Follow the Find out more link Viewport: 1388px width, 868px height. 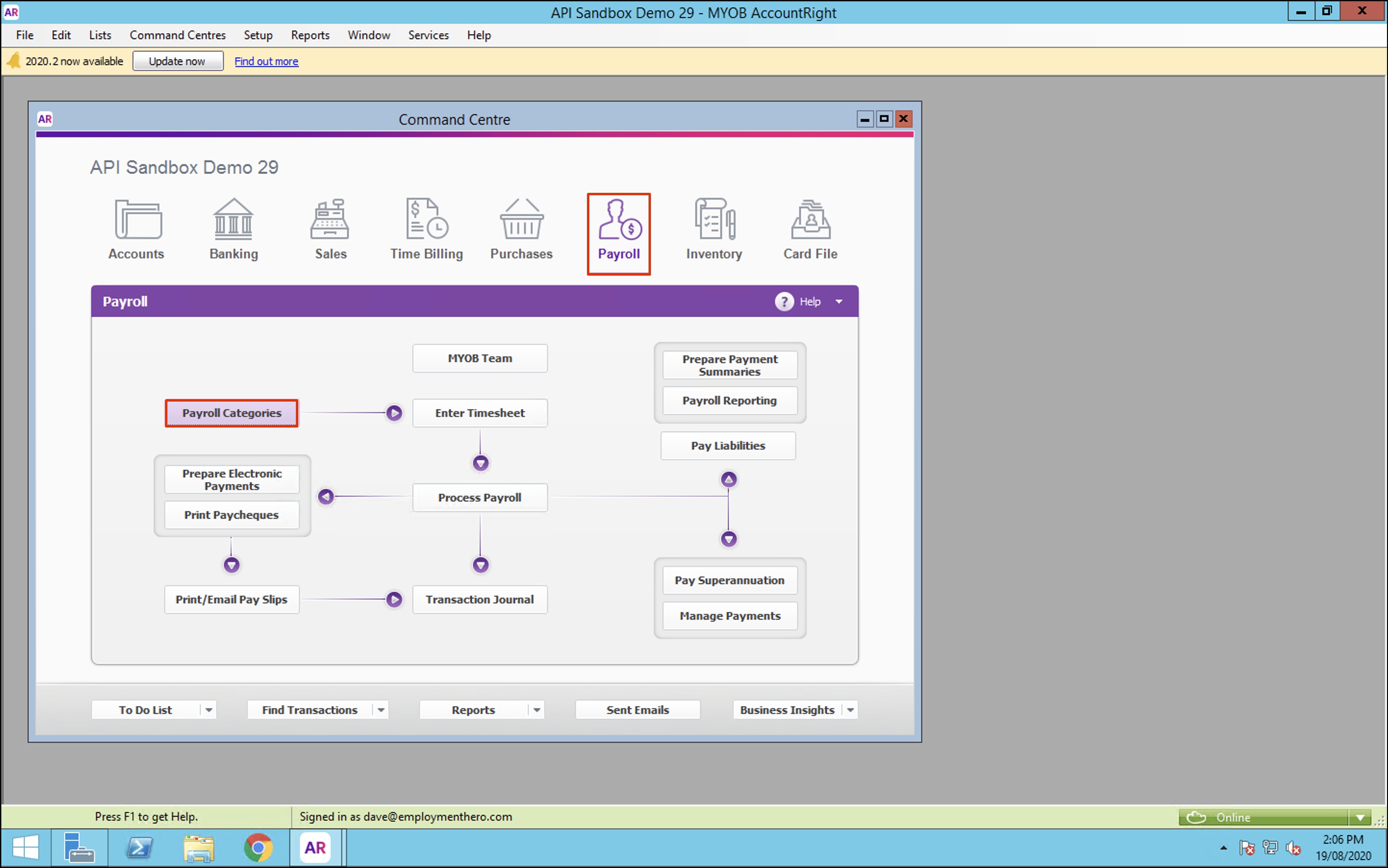coord(266,61)
